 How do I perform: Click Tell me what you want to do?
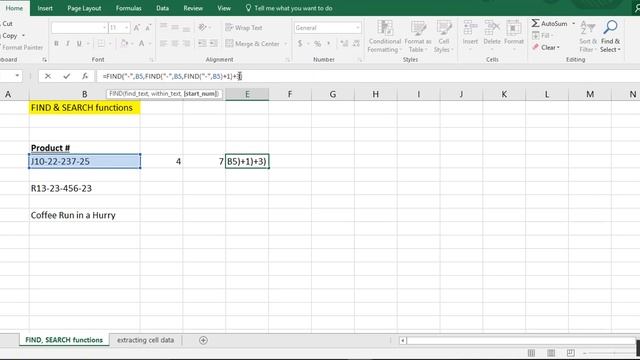point(289,8)
